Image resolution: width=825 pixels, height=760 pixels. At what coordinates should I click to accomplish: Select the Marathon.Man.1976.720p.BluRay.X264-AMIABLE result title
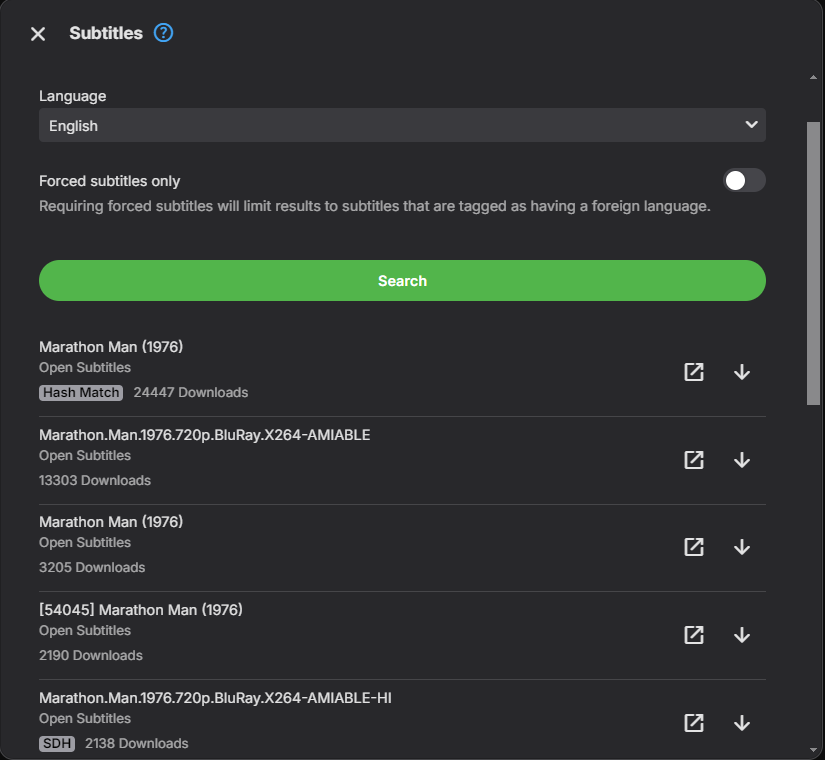coord(205,434)
